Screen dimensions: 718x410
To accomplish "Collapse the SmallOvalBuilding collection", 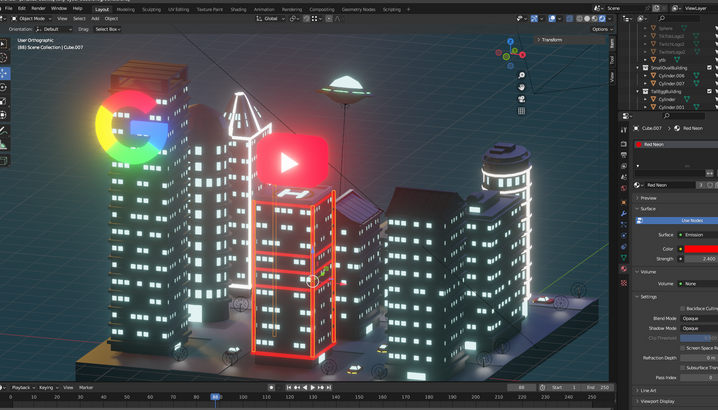I will pos(637,68).
